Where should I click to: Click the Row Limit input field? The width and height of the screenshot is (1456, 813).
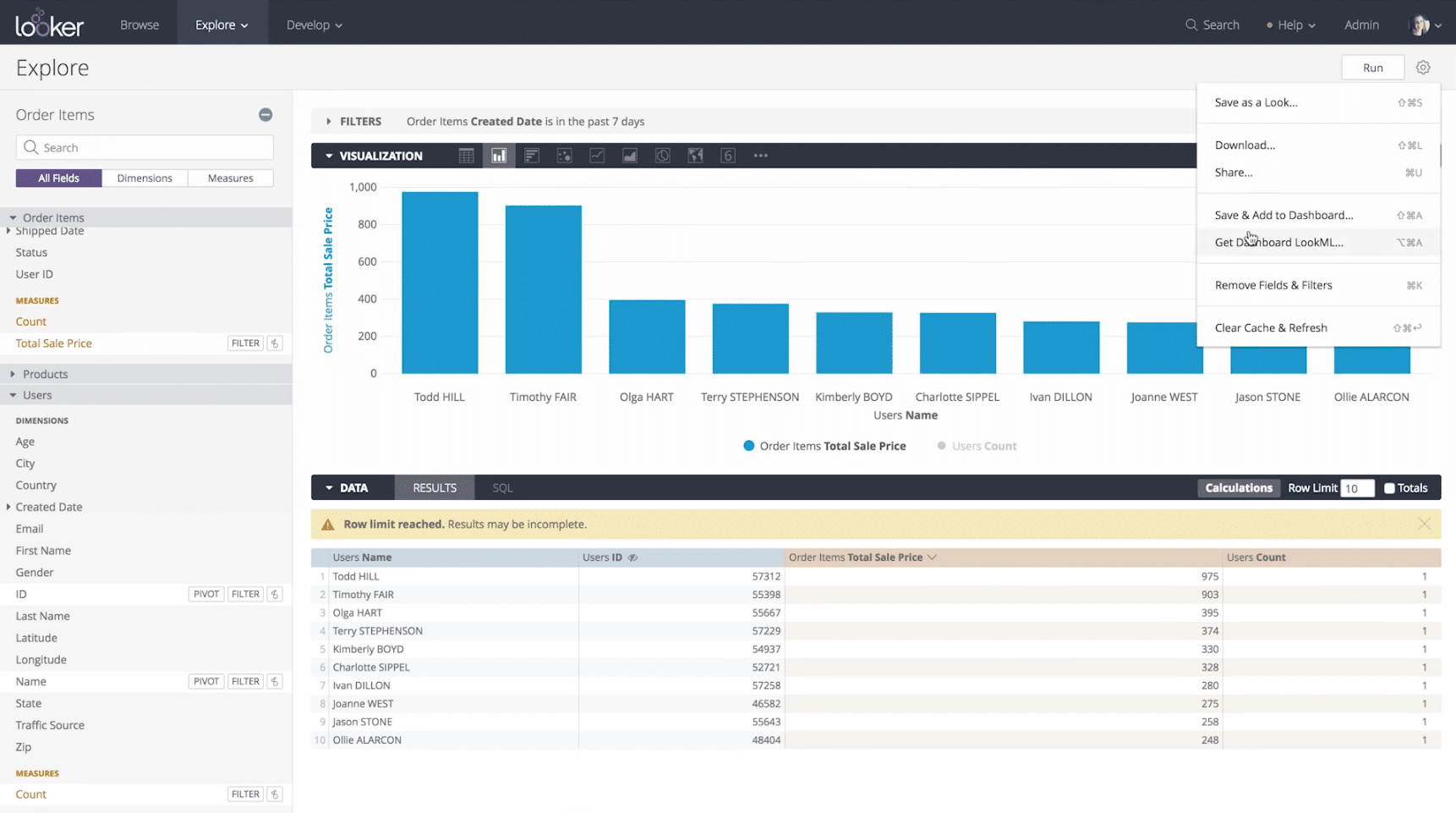[1356, 488]
